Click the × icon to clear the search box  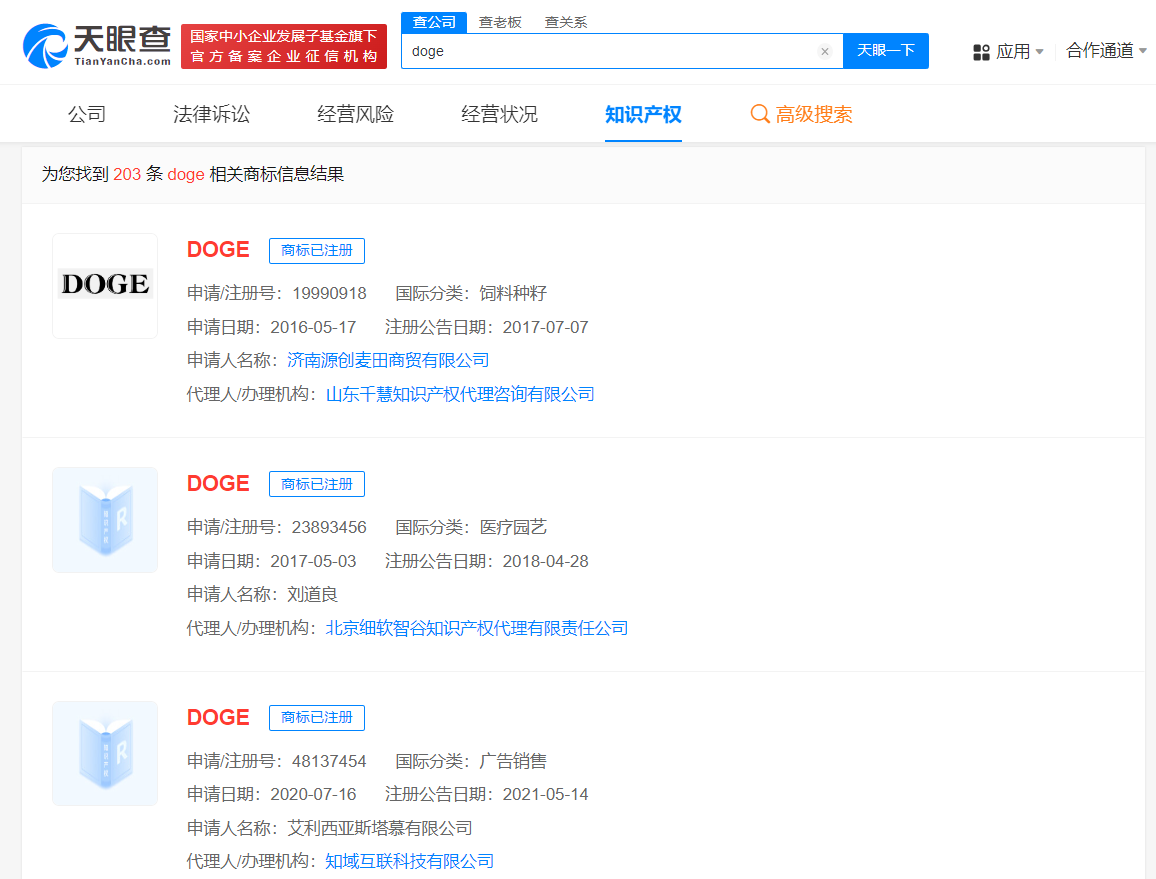pyautogui.click(x=825, y=51)
